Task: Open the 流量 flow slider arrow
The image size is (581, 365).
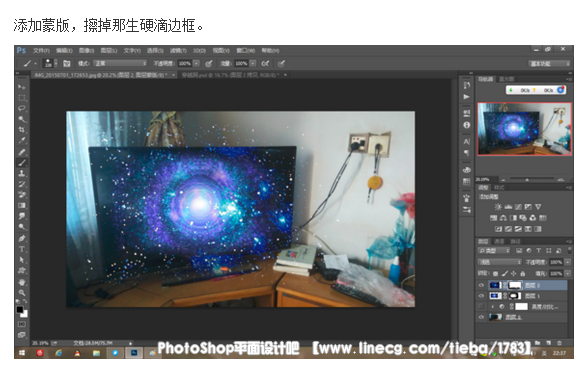Action: point(253,64)
